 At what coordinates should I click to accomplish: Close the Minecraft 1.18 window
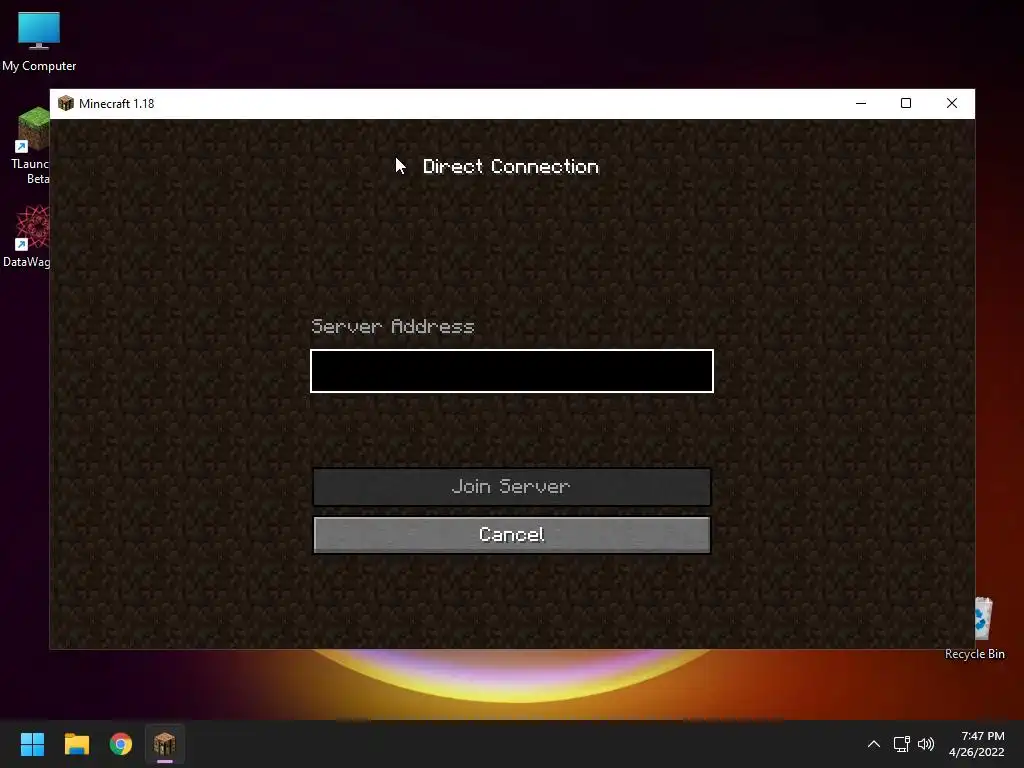pyautogui.click(x=952, y=103)
